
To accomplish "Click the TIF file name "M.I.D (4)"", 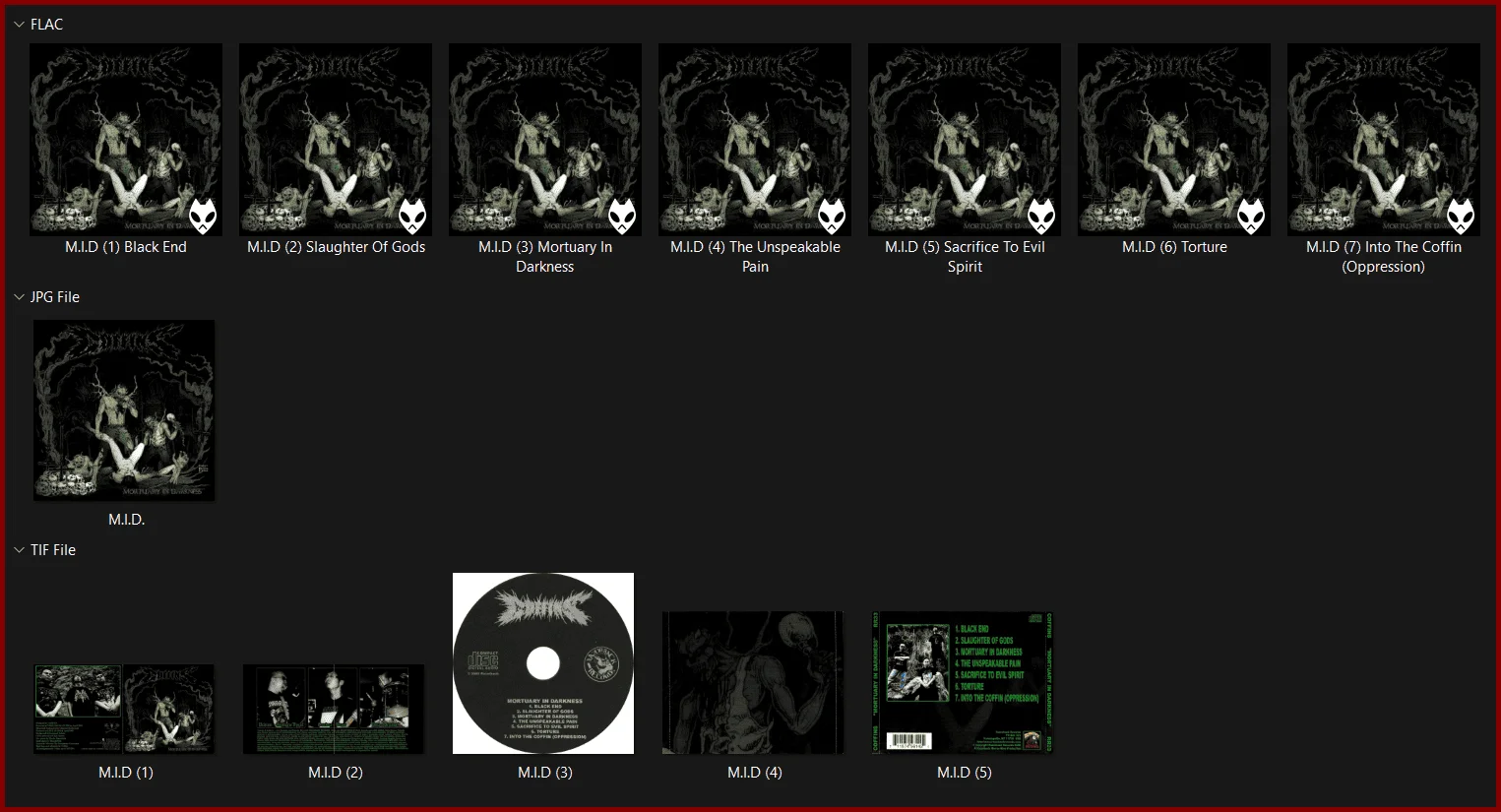I will pyautogui.click(x=755, y=773).
